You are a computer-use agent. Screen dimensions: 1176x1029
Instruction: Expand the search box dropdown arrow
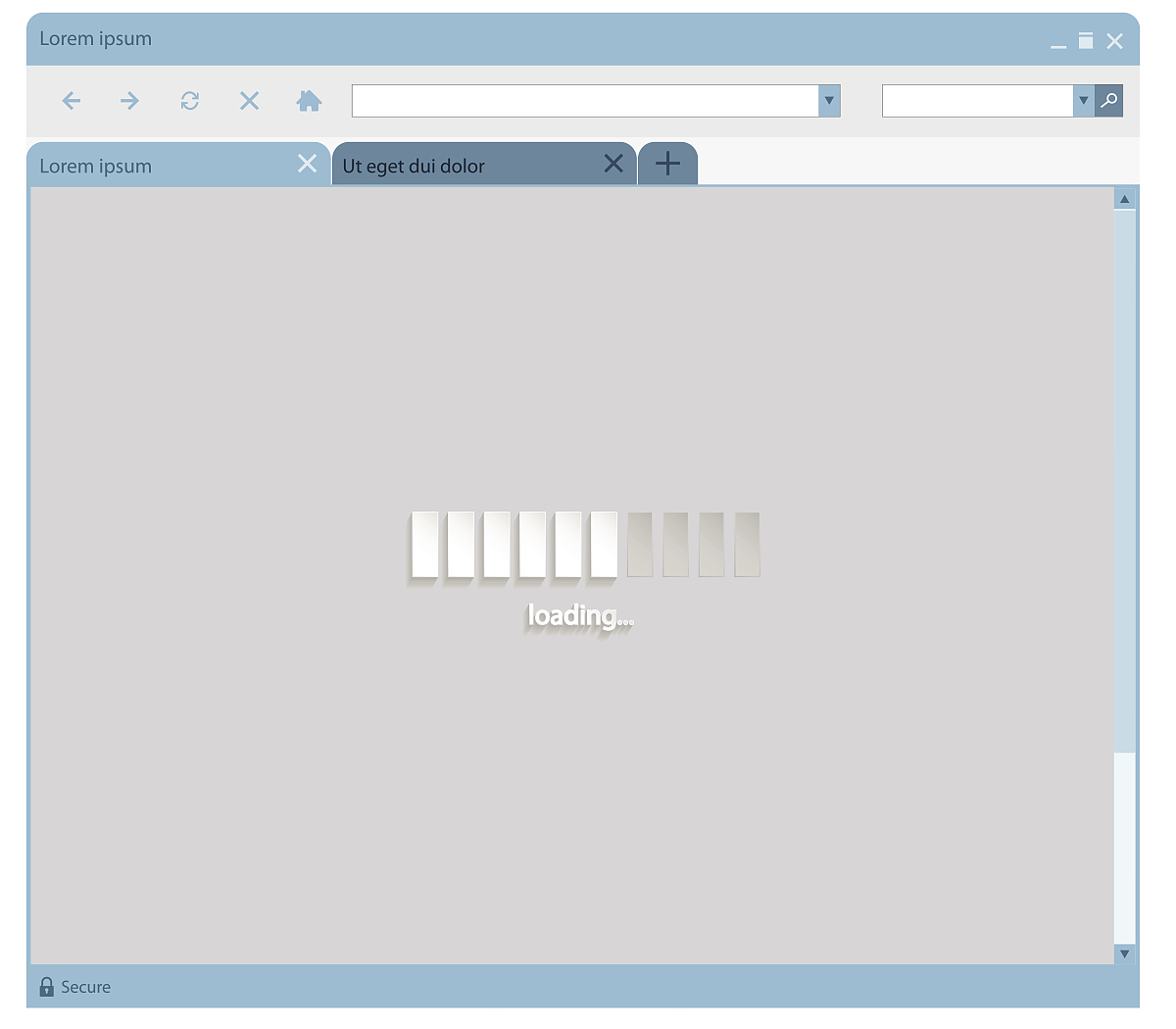click(x=1083, y=101)
